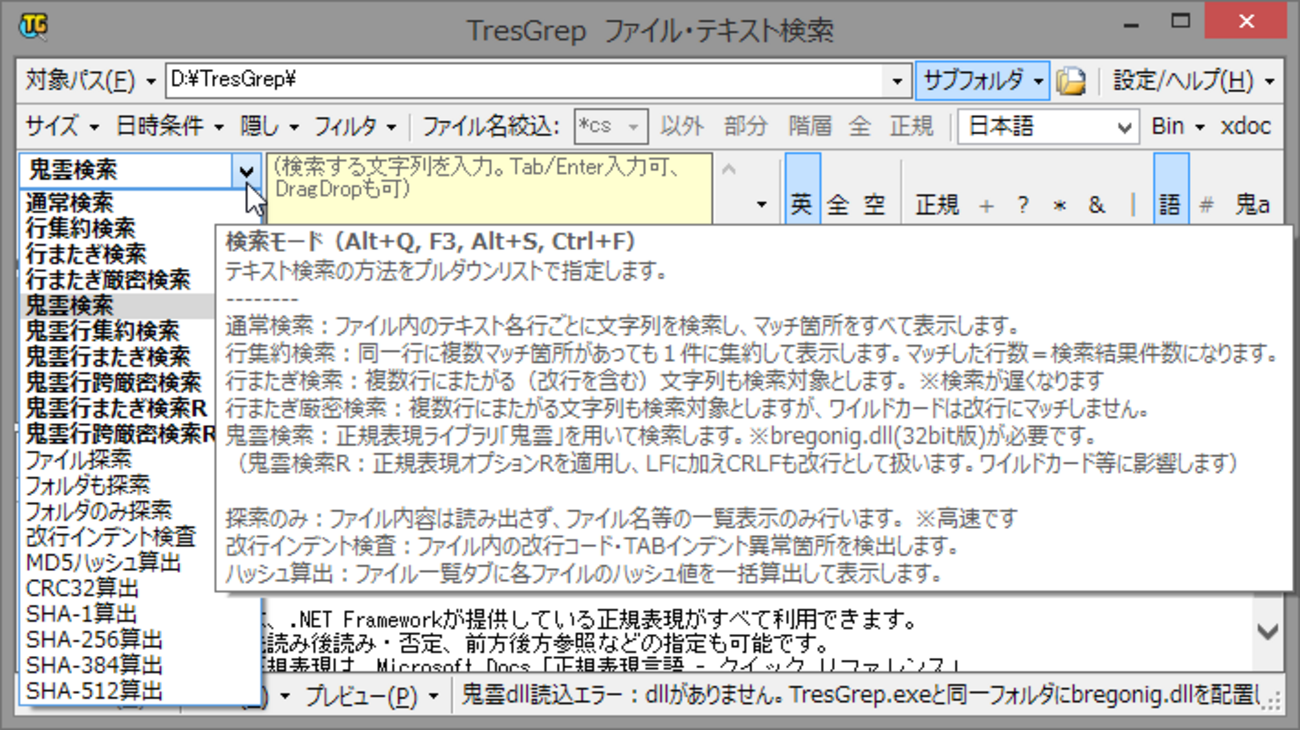Expand the target path history dropdown arrow
Viewport: 1300px width, 730px height.
point(897,80)
